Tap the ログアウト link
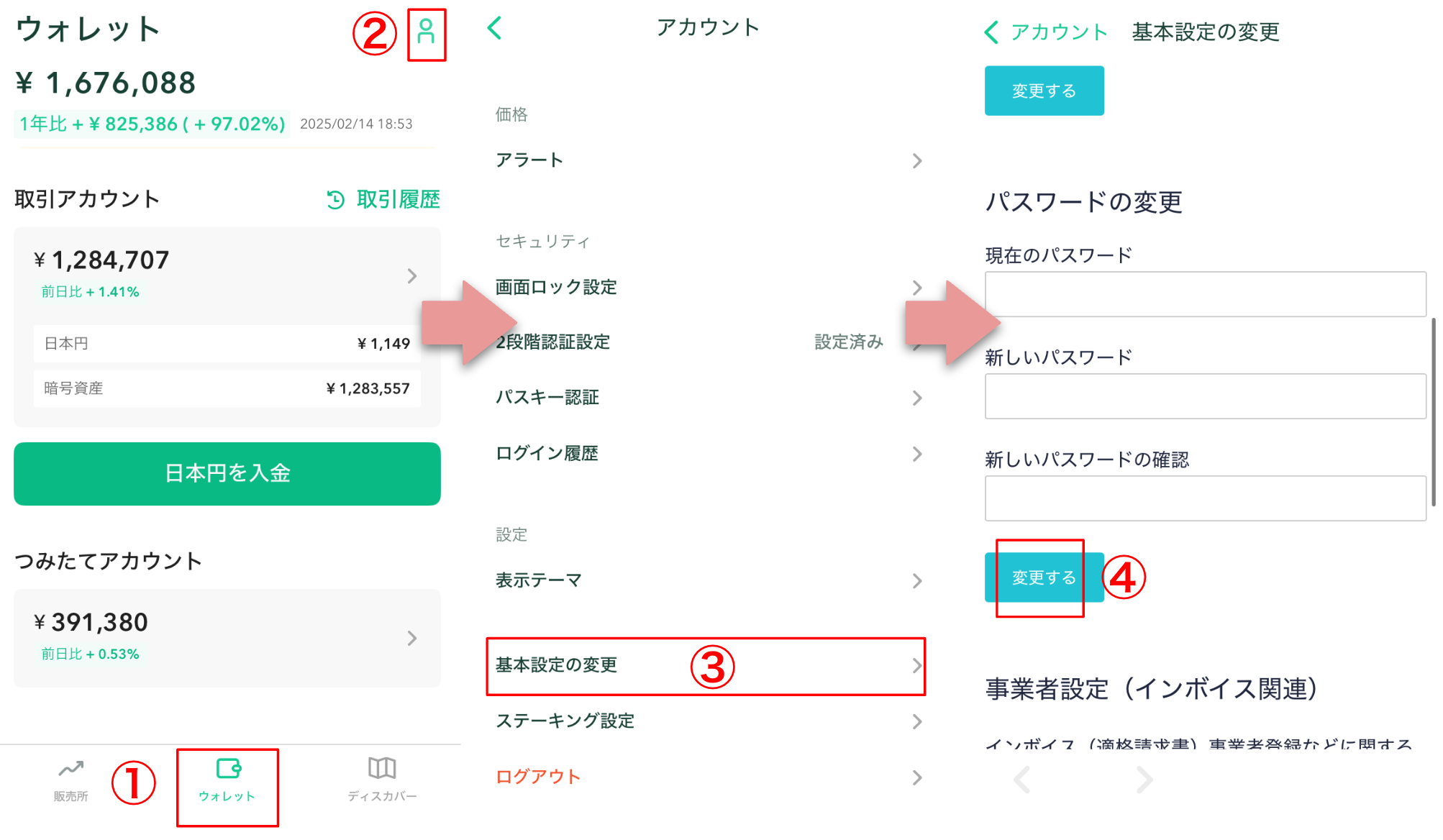This screenshot has height=840, width=1443. coord(538,777)
